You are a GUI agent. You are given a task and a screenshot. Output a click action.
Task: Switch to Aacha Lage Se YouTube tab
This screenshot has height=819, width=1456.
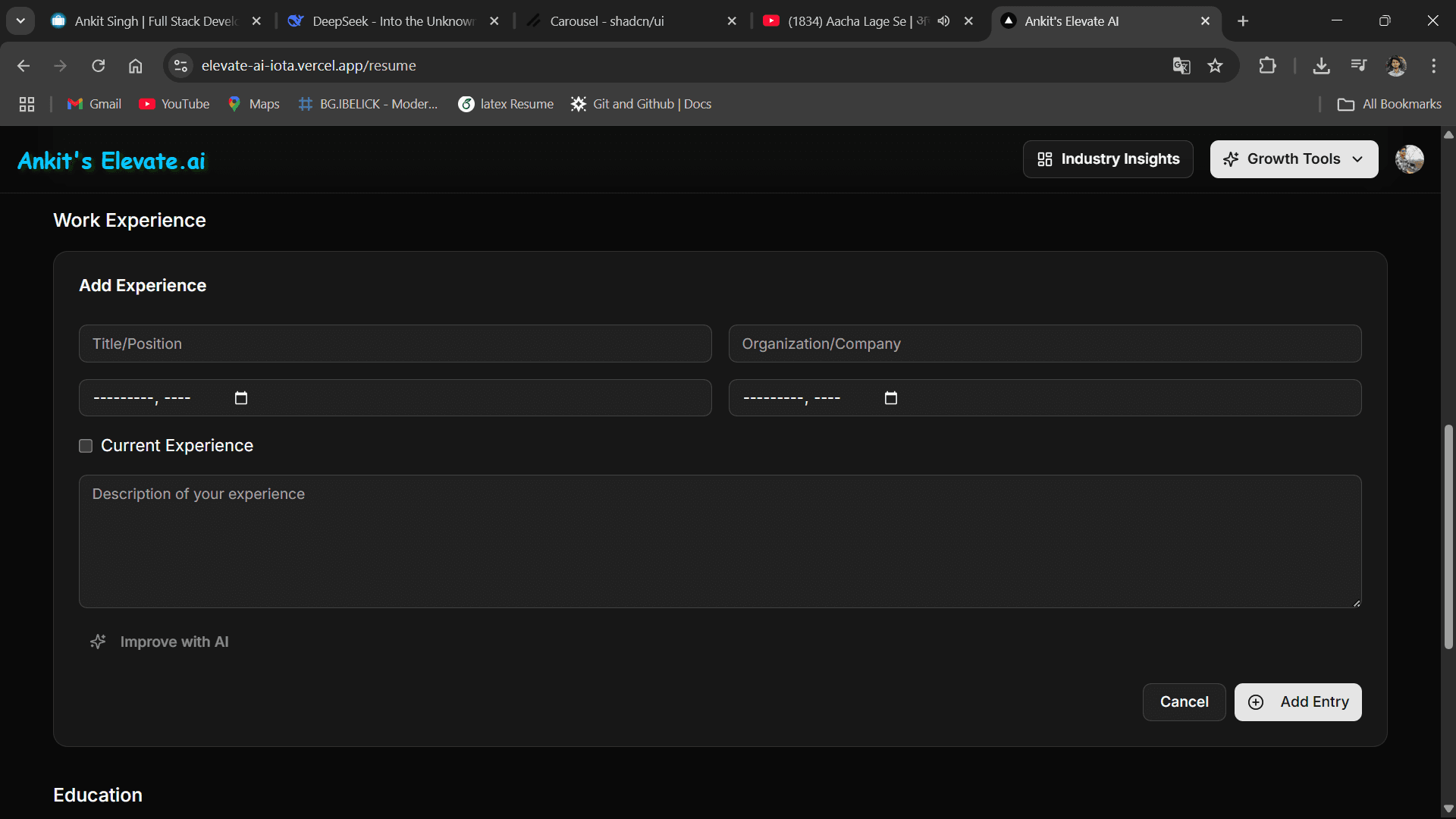coord(847,21)
